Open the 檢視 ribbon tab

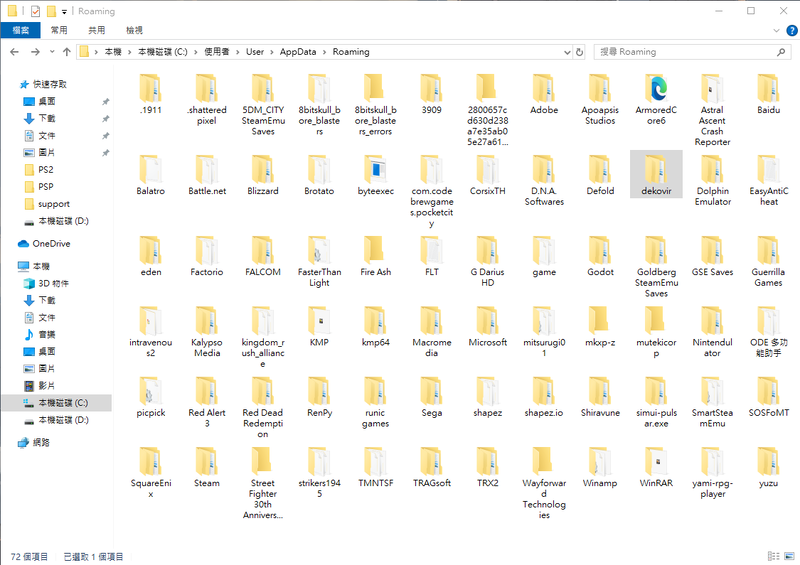pyautogui.click(x=134, y=30)
